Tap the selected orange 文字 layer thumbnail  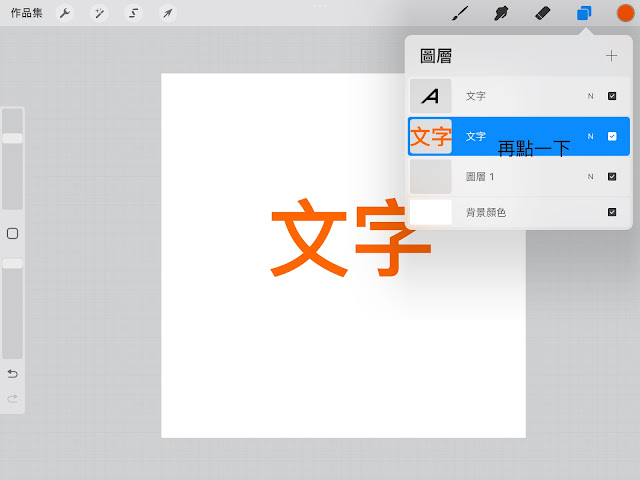pyautogui.click(x=431, y=136)
